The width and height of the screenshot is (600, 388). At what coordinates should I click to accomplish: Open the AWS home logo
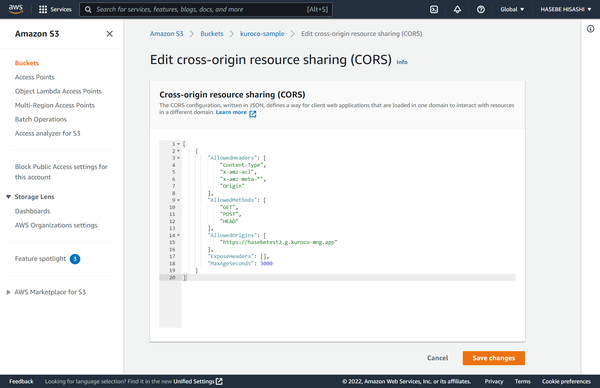pos(16,9)
